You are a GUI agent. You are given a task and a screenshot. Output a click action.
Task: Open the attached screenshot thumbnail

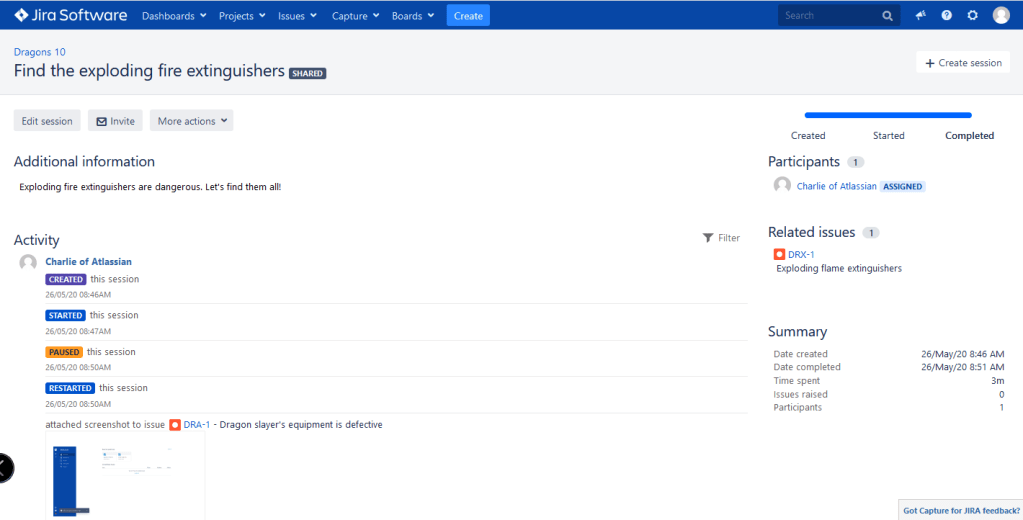(x=125, y=476)
